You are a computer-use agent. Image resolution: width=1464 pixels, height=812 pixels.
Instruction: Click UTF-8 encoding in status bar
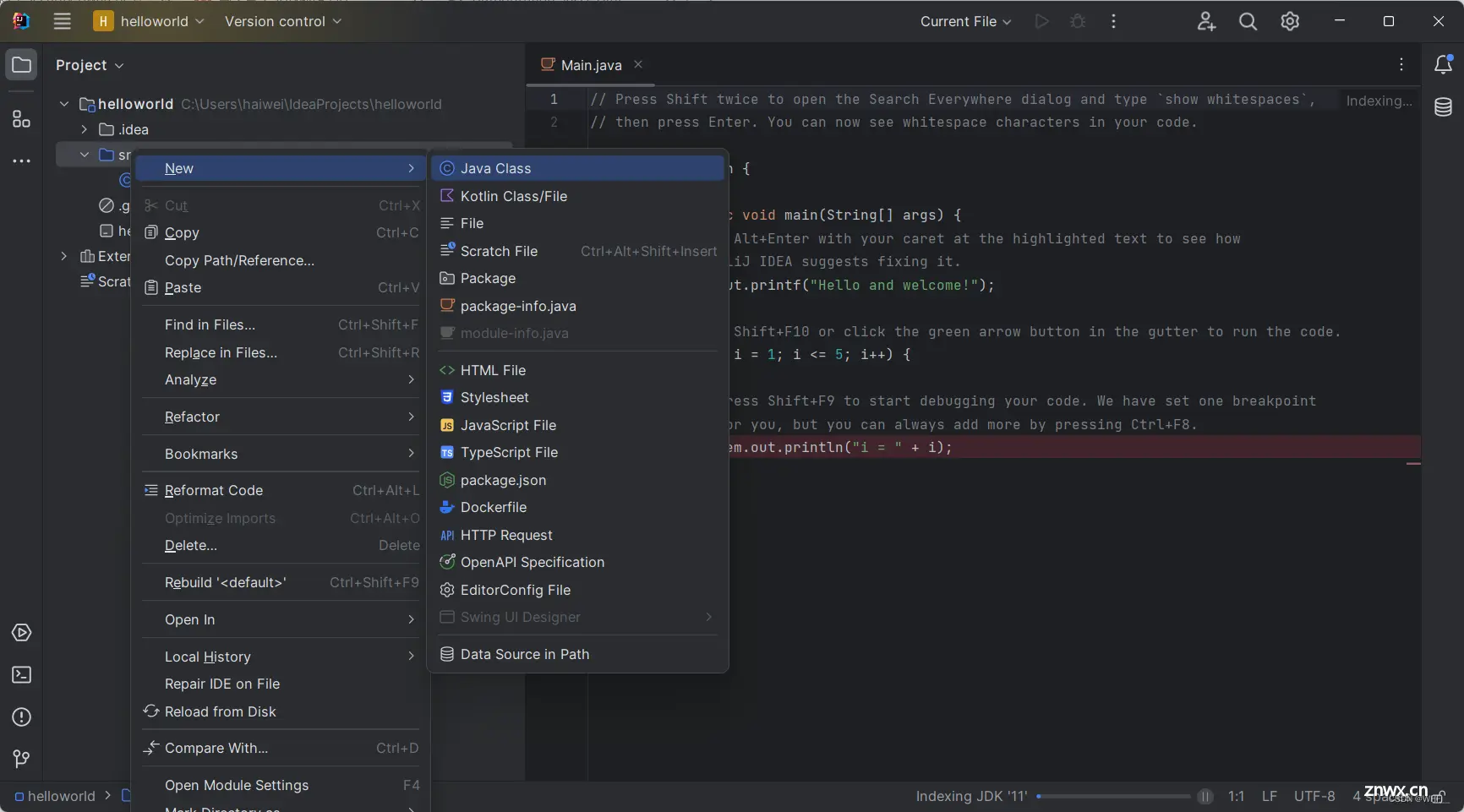click(1314, 796)
